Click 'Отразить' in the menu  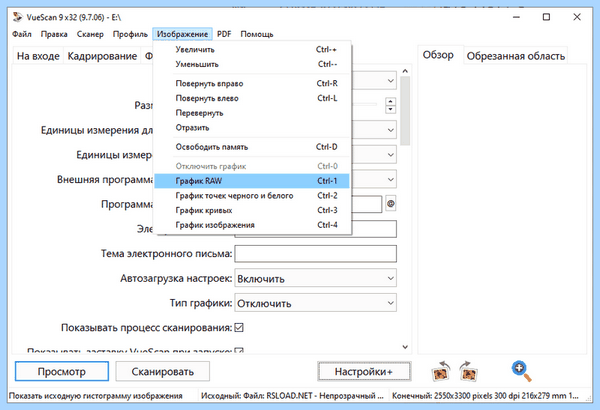[x=252, y=127]
